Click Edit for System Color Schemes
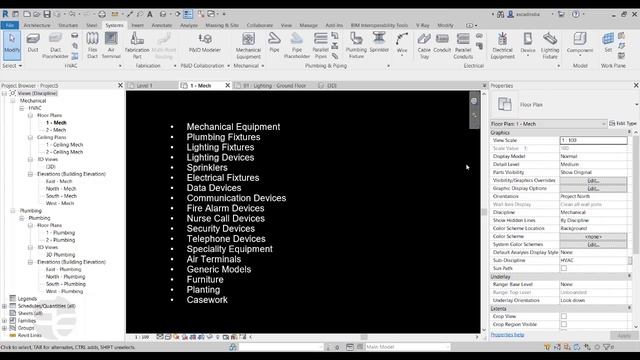The width and height of the screenshot is (640, 360). 593,244
